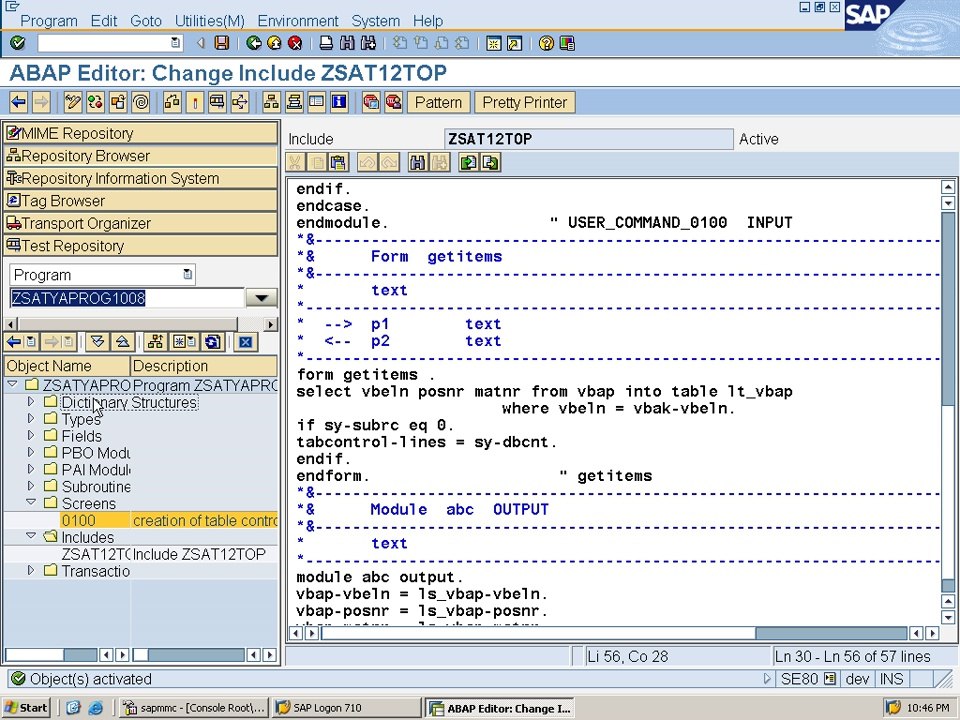
Task: Click the Cut scissors icon in the editor toolbar
Action: (x=295, y=162)
